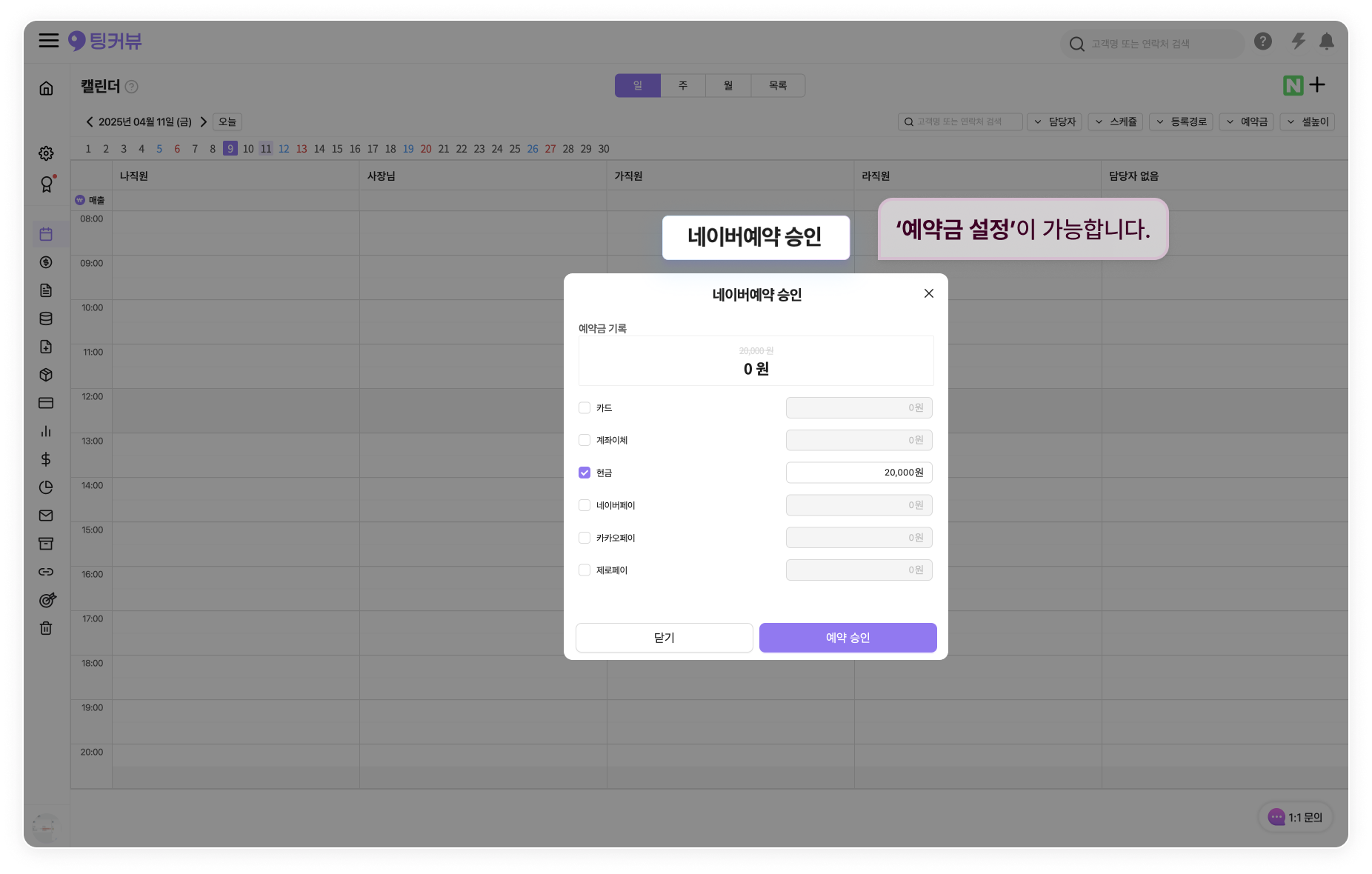Click the 오늘 today button
This screenshot has width=1372, height=874.
[227, 121]
